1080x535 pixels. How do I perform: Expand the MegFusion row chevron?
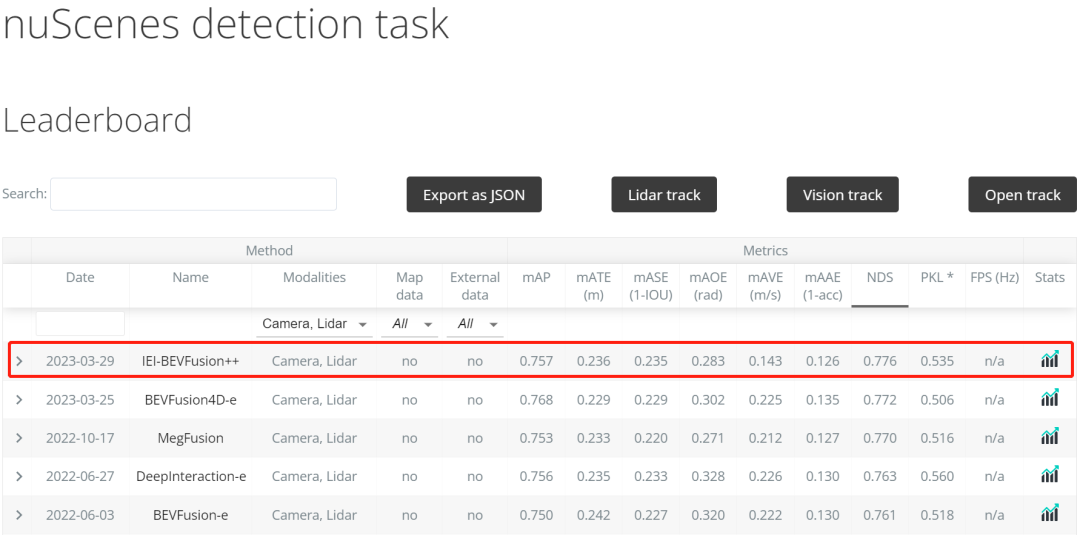pos(19,437)
